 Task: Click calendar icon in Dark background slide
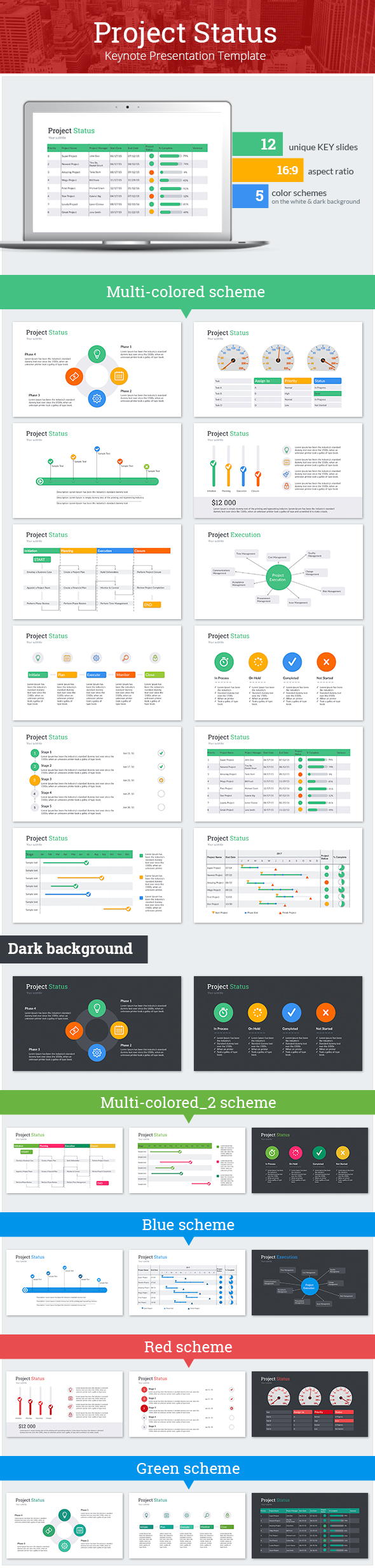pos(119,1030)
